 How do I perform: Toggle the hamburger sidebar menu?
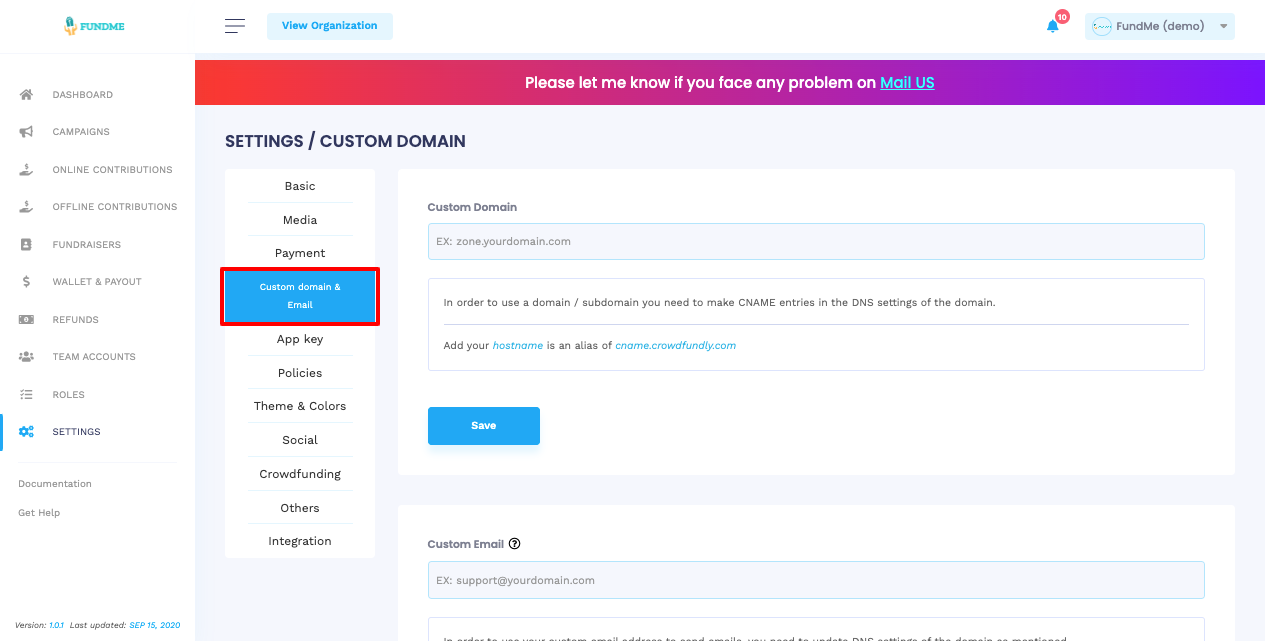235,26
